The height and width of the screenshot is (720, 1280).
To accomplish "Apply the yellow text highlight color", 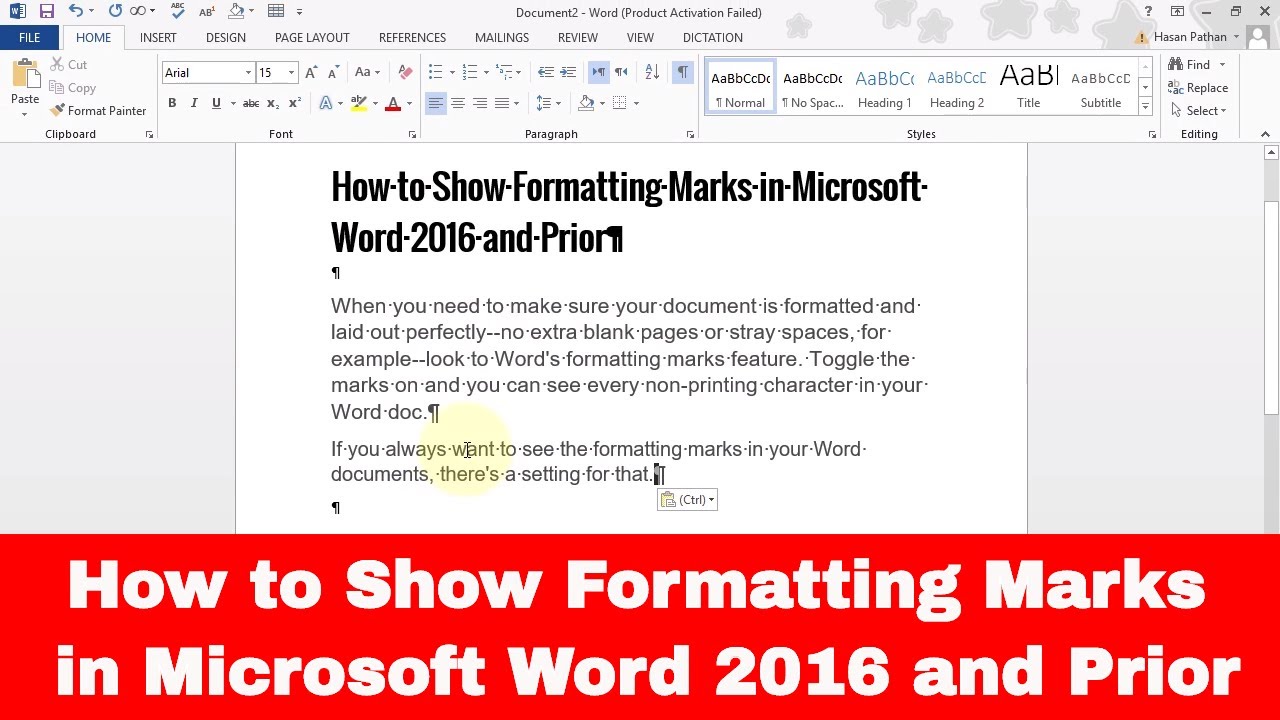I will [358, 103].
